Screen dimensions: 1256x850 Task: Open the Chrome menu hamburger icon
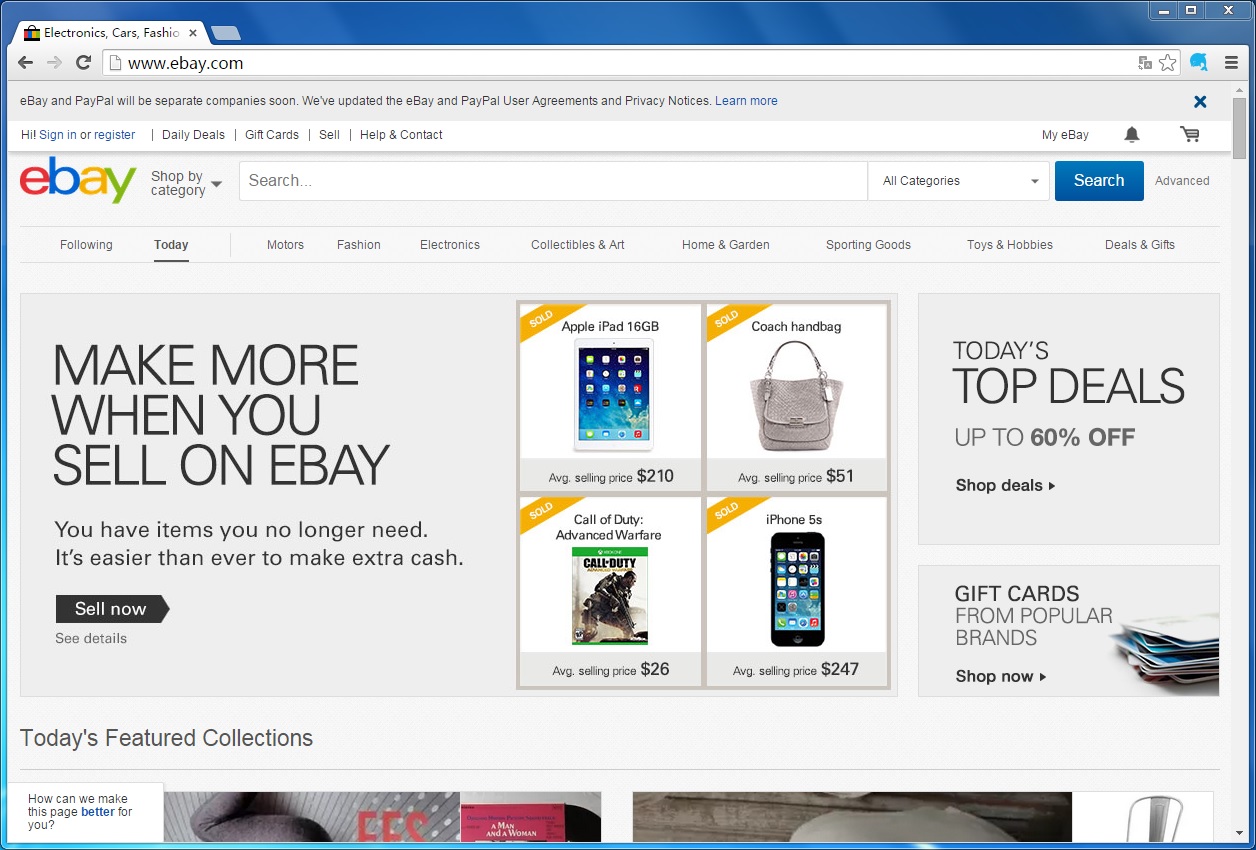pyautogui.click(x=1230, y=63)
